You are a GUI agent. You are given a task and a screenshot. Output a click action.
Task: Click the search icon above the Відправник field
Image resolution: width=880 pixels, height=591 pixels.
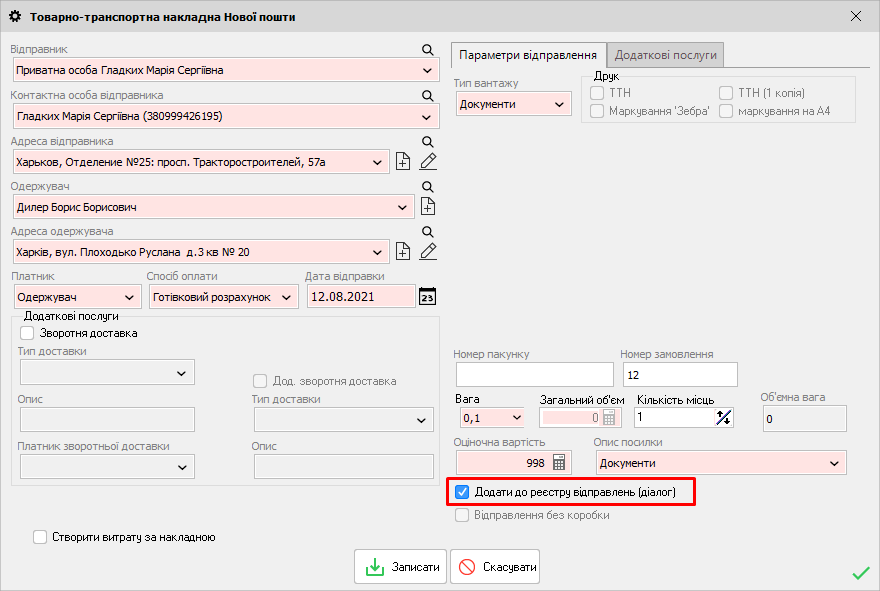pos(428,50)
